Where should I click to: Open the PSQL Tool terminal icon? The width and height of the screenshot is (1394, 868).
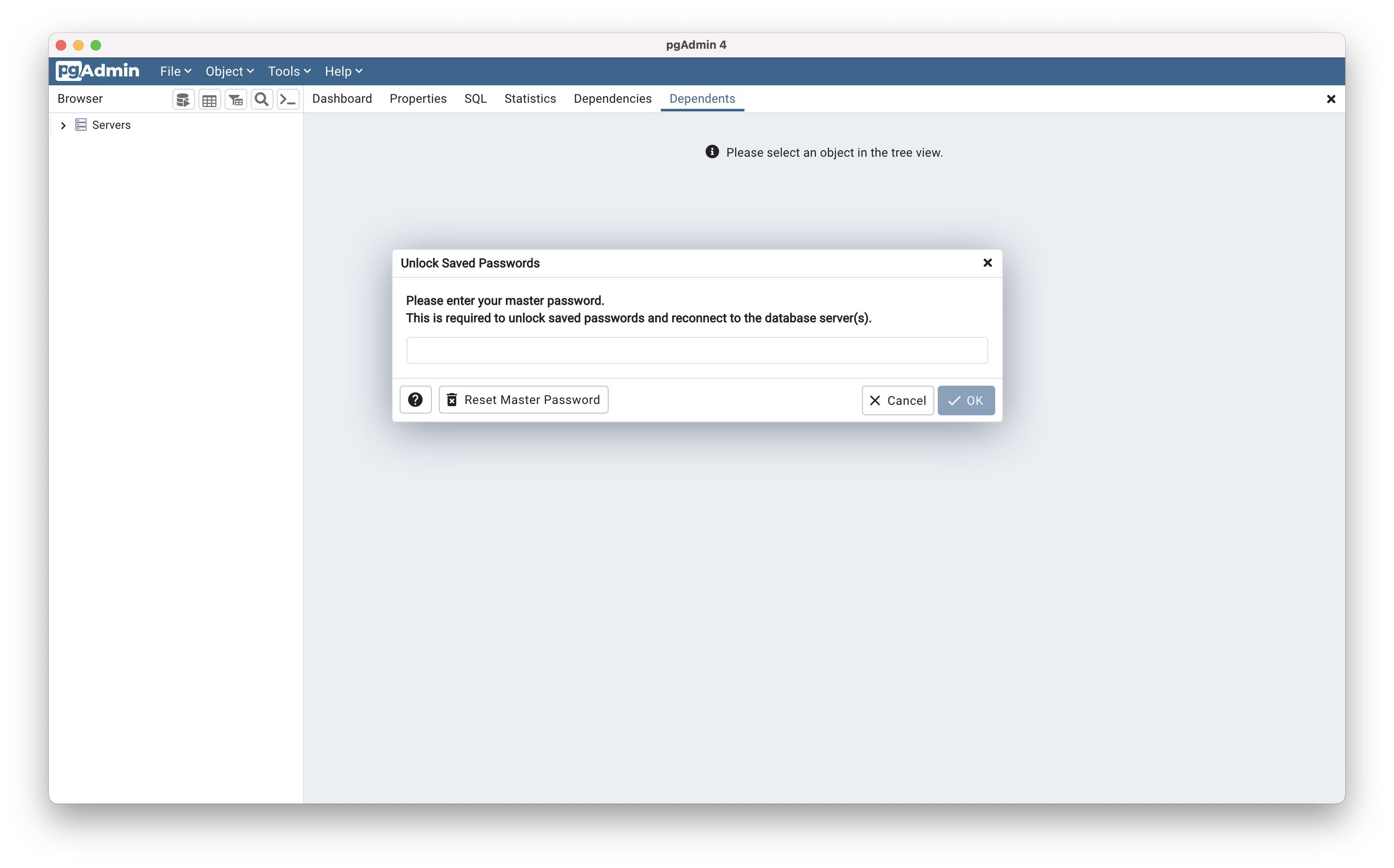coord(288,99)
